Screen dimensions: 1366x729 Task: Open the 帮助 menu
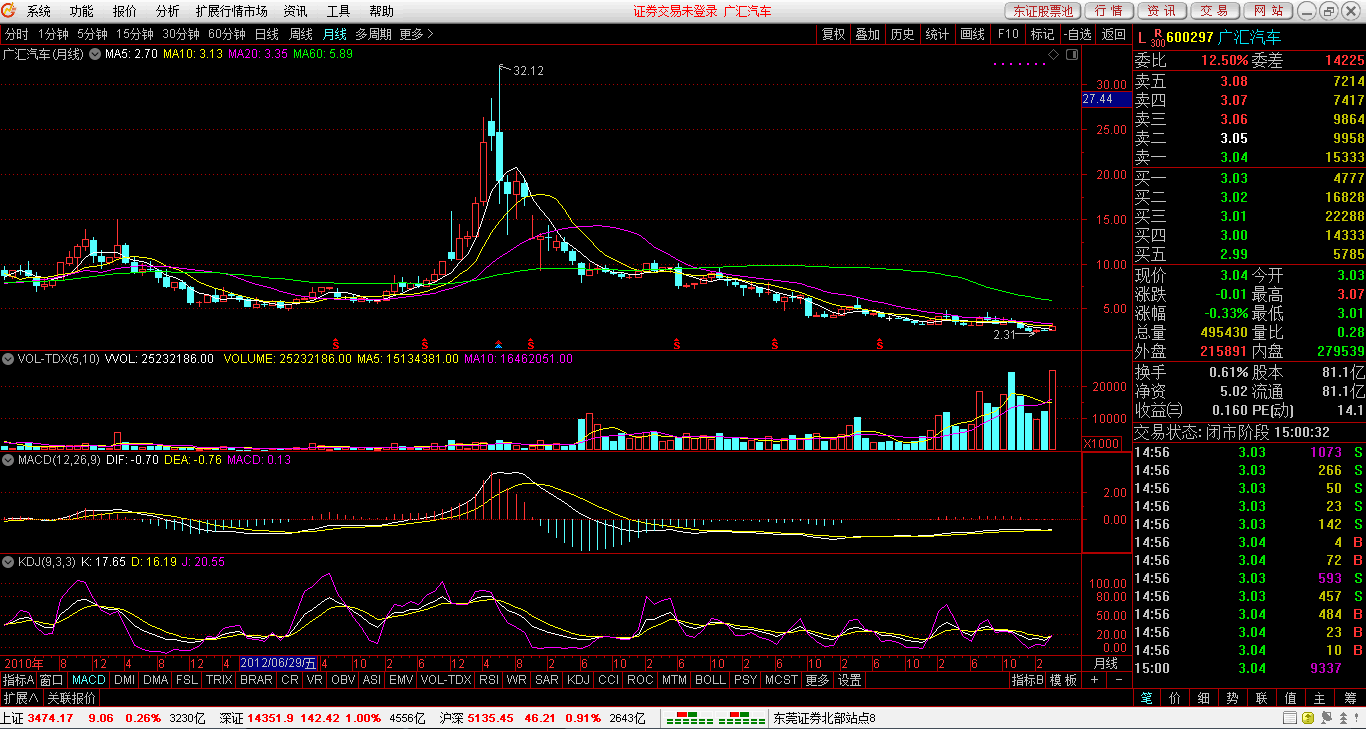point(381,12)
